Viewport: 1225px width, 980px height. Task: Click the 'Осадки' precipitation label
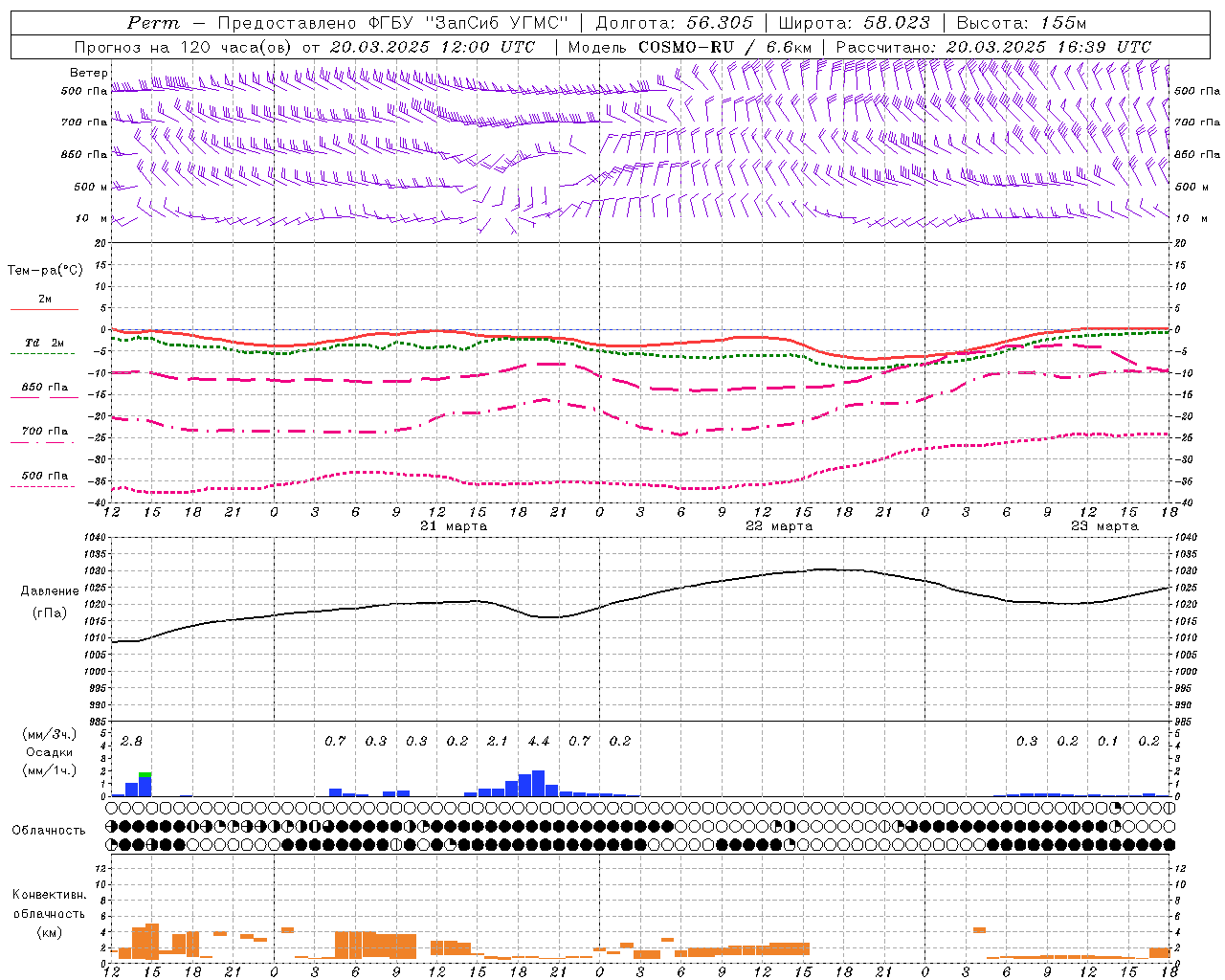[49, 752]
